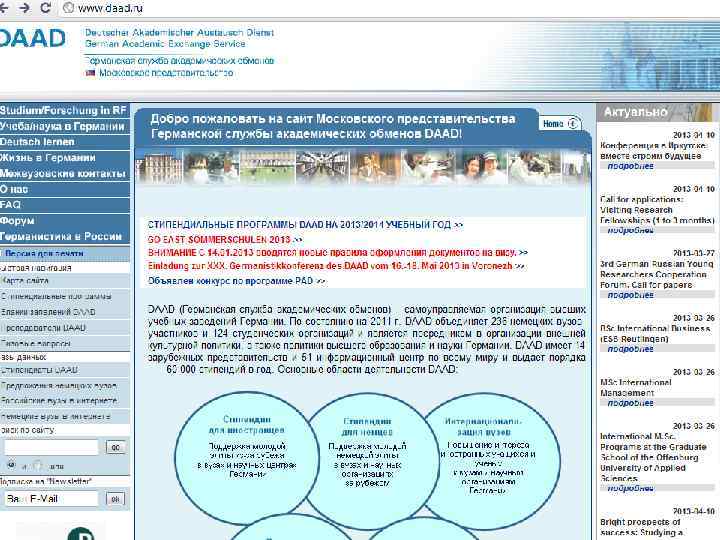Image resolution: width=720 pixels, height=540 pixels.
Task: Click the flag icon beside Московское представительство
Action: point(90,73)
